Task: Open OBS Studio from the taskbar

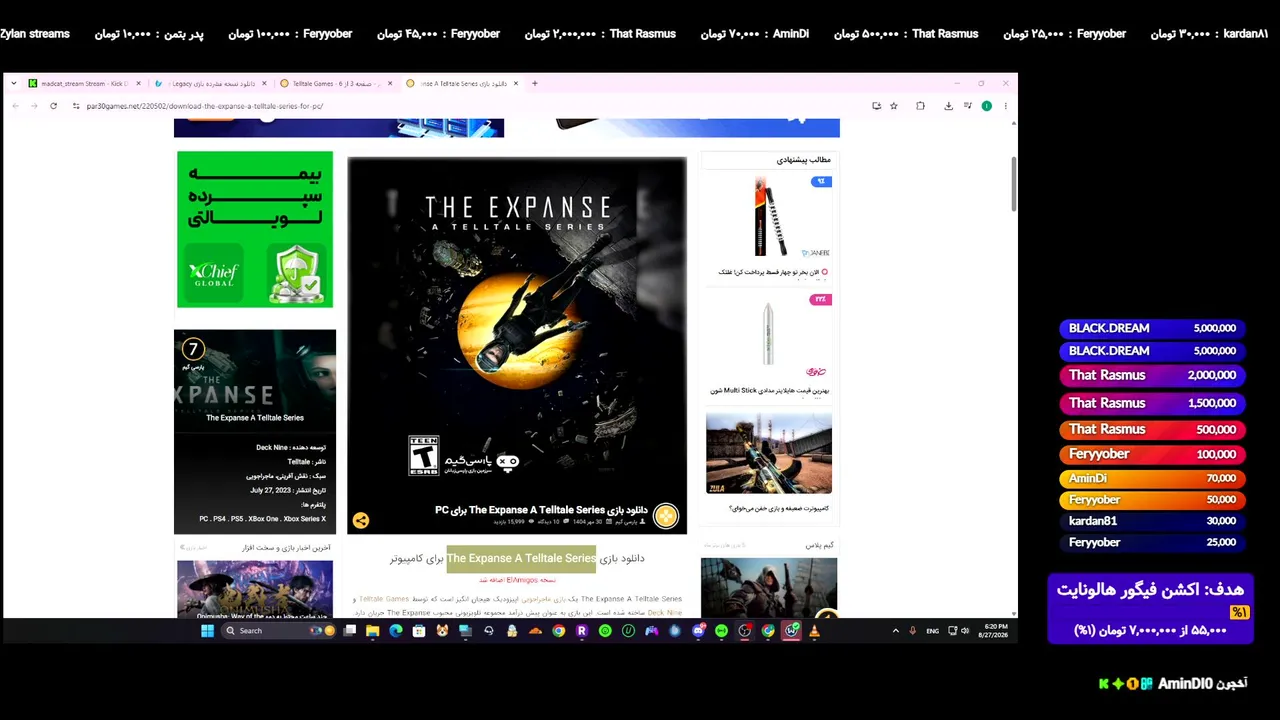Action: 745,631
